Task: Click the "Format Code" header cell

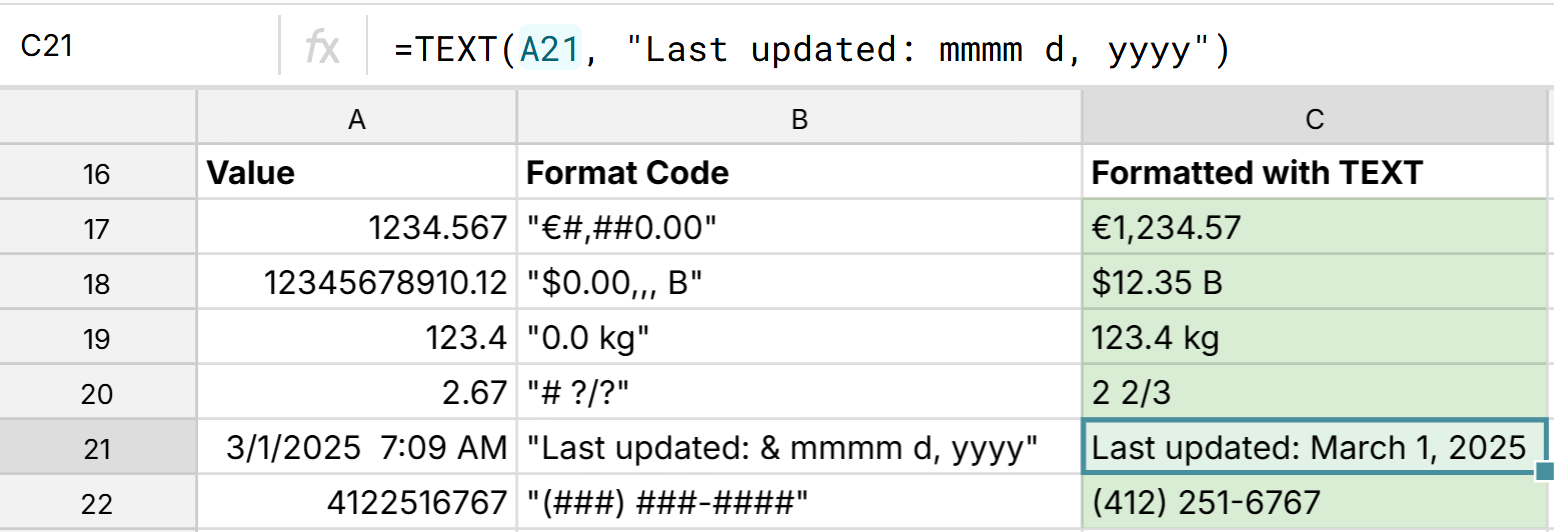Action: click(799, 173)
